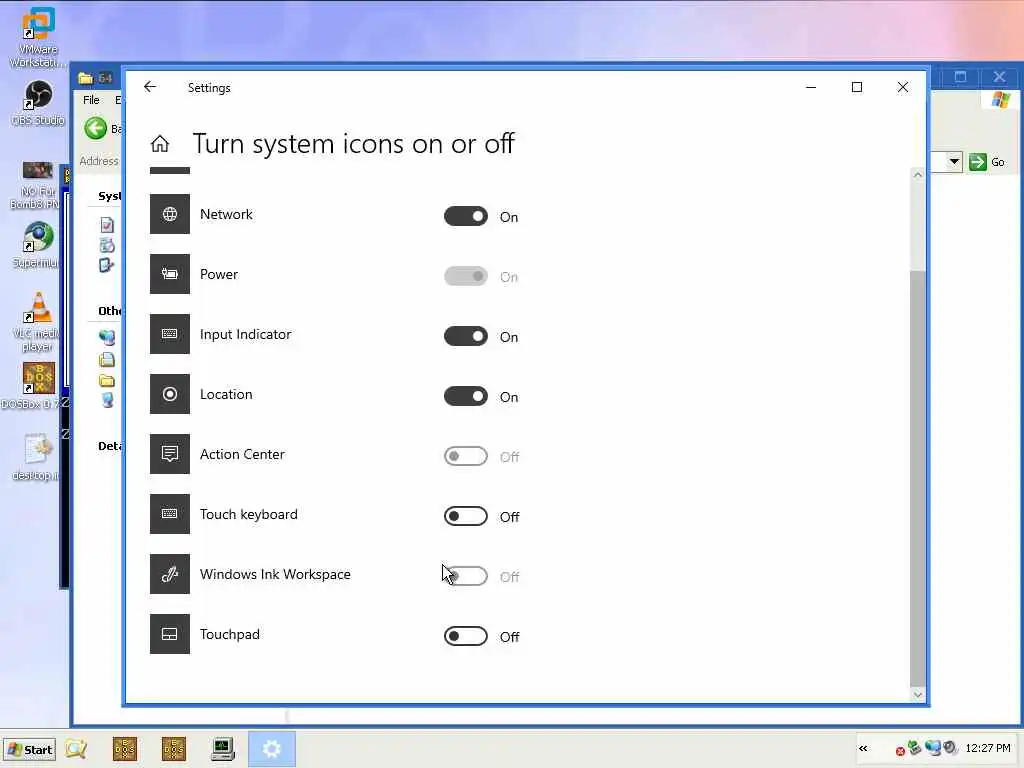Click the 'Action Center' label text
The image size is (1024, 768).
tap(242, 454)
